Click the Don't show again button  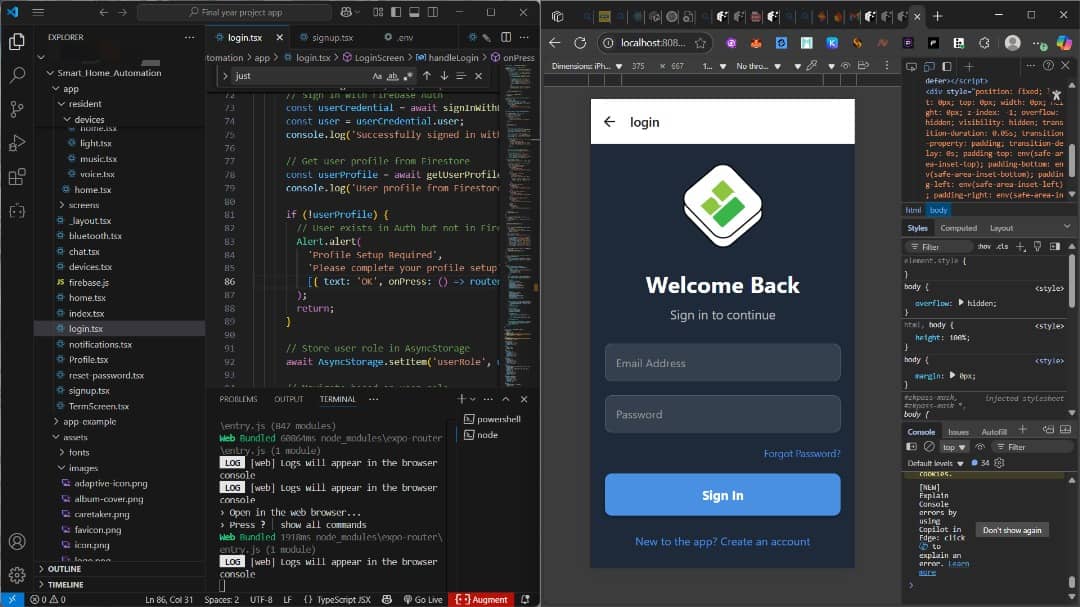click(x=1012, y=530)
